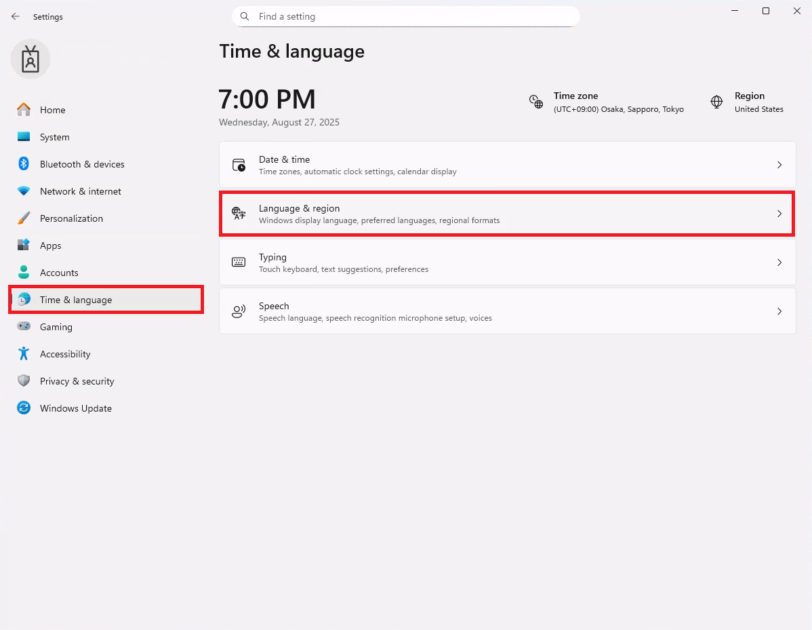The height and width of the screenshot is (630, 812).
Task: Click the Time & language page heading
Action: (x=292, y=51)
